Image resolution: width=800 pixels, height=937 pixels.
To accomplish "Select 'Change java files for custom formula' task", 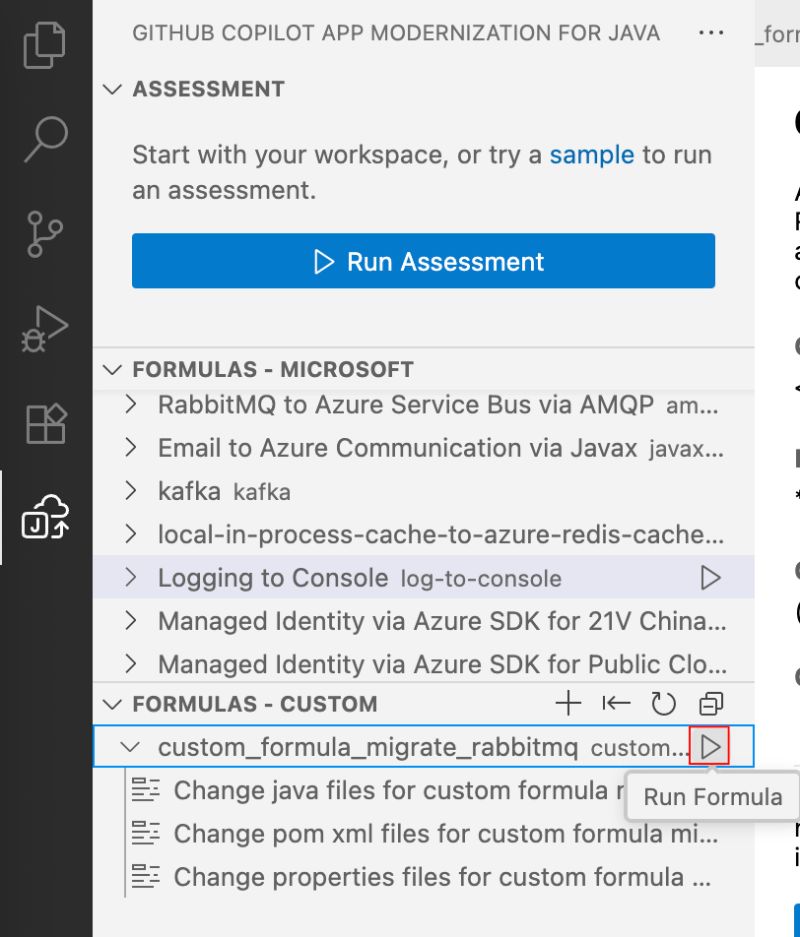I will (379, 790).
